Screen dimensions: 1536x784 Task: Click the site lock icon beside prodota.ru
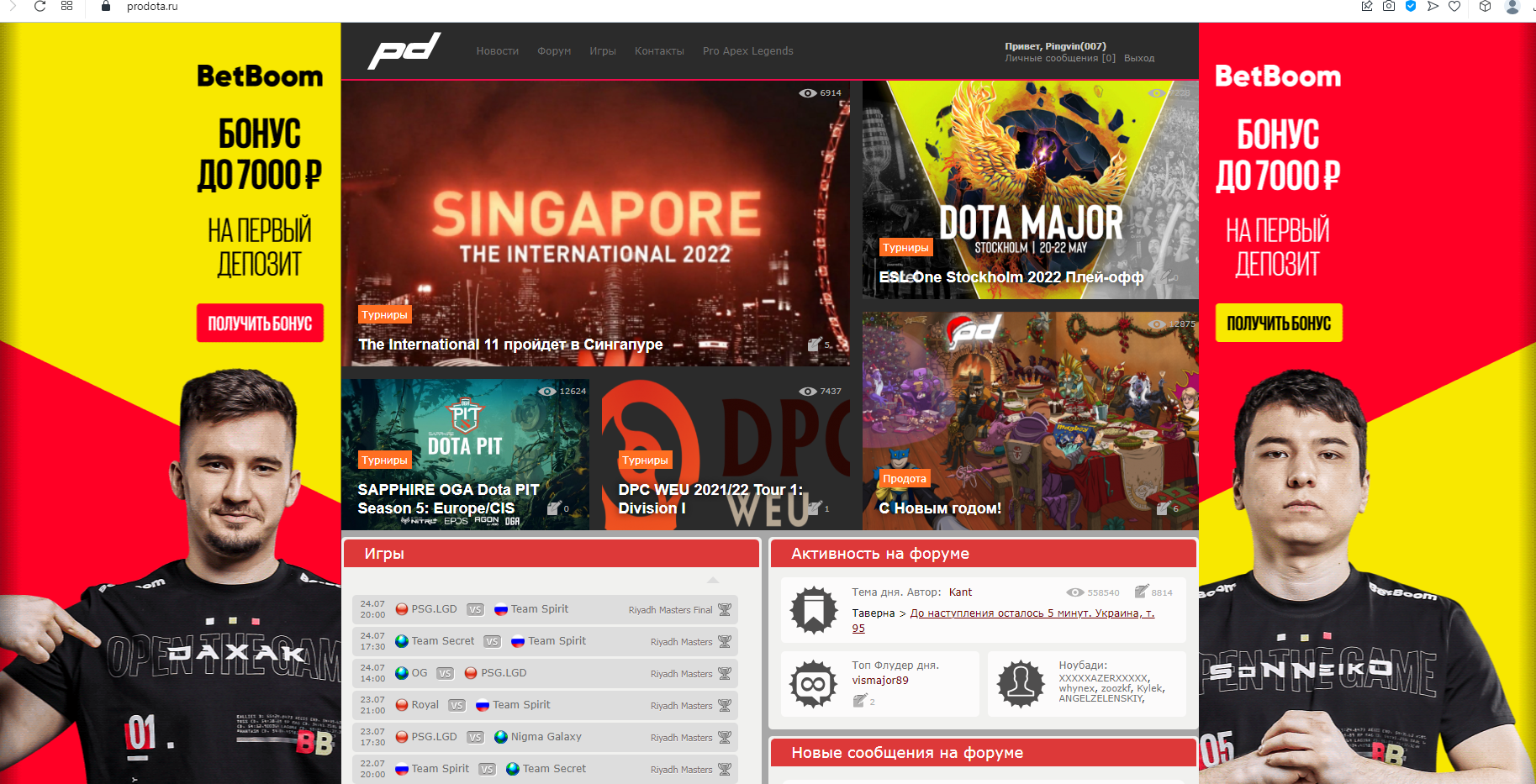tap(105, 6)
